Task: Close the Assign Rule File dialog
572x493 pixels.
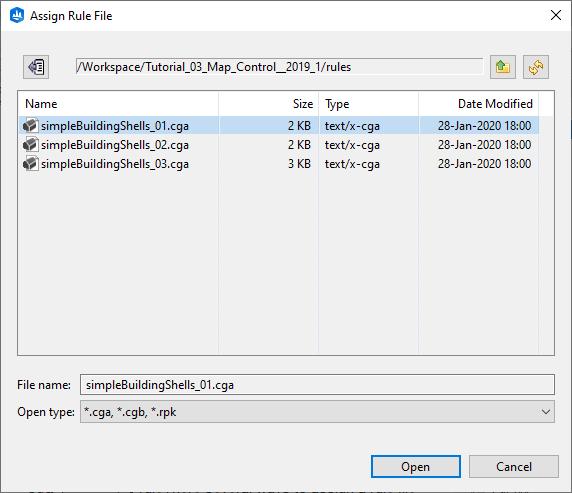Action: [x=556, y=15]
